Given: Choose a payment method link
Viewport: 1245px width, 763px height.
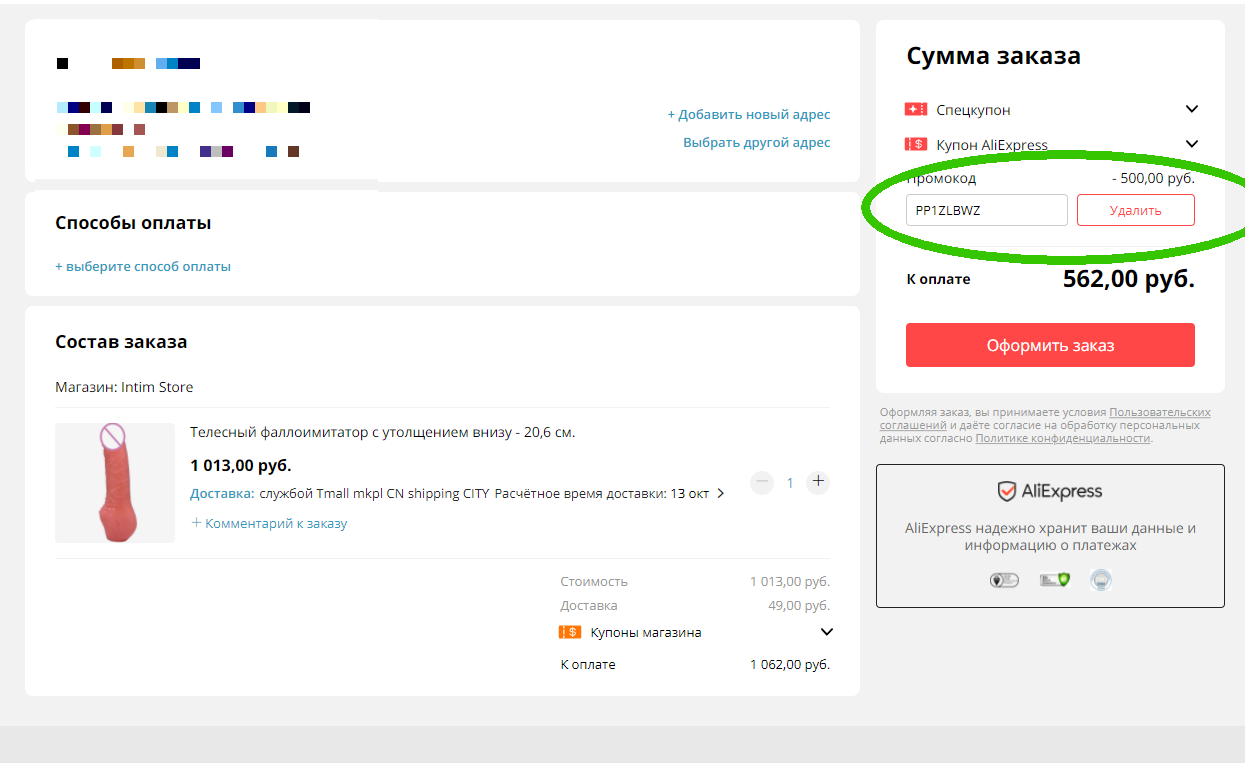Looking at the screenshot, I should click(x=143, y=266).
